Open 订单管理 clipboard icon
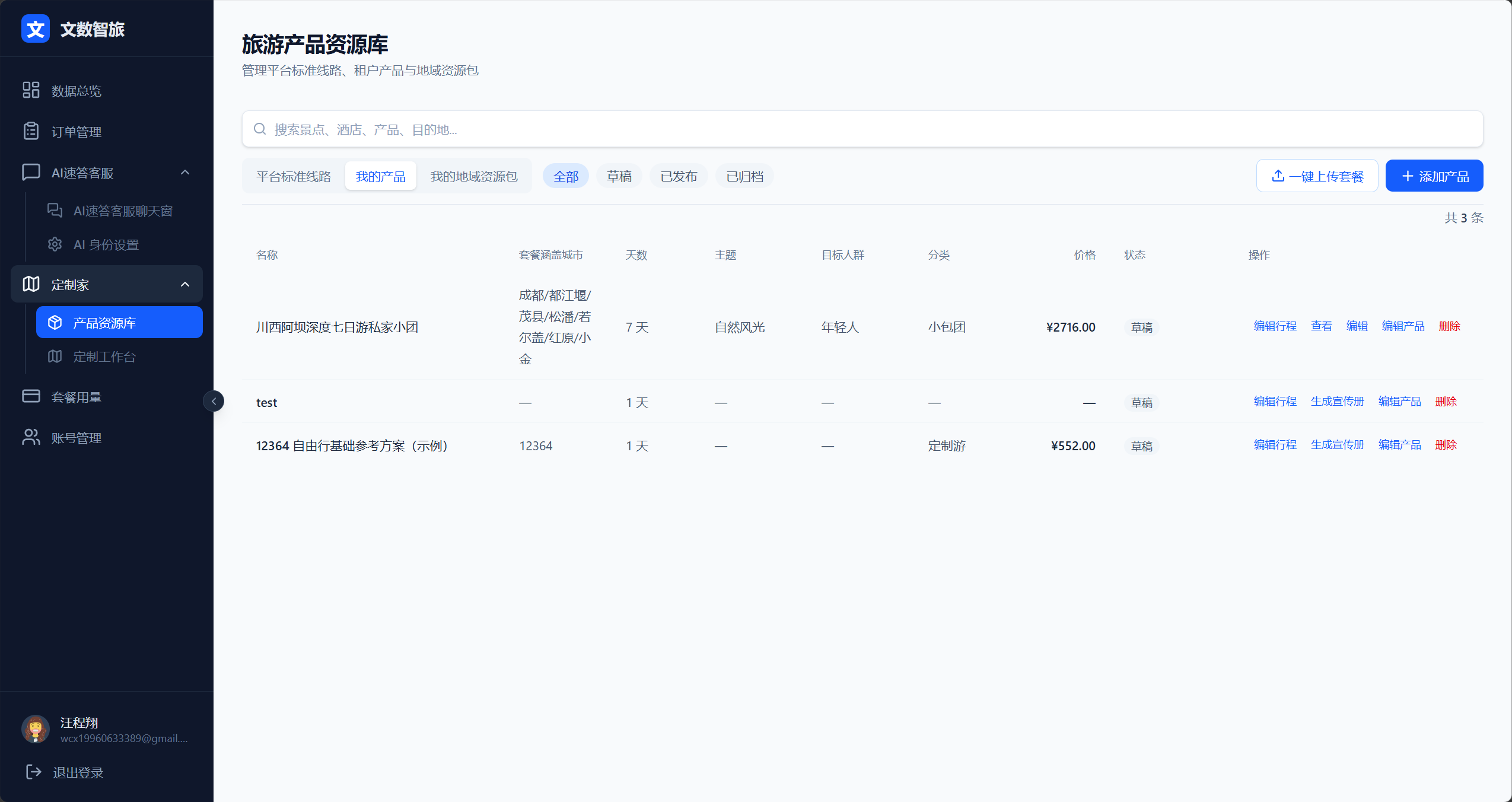This screenshot has width=1512, height=802. pyautogui.click(x=31, y=131)
